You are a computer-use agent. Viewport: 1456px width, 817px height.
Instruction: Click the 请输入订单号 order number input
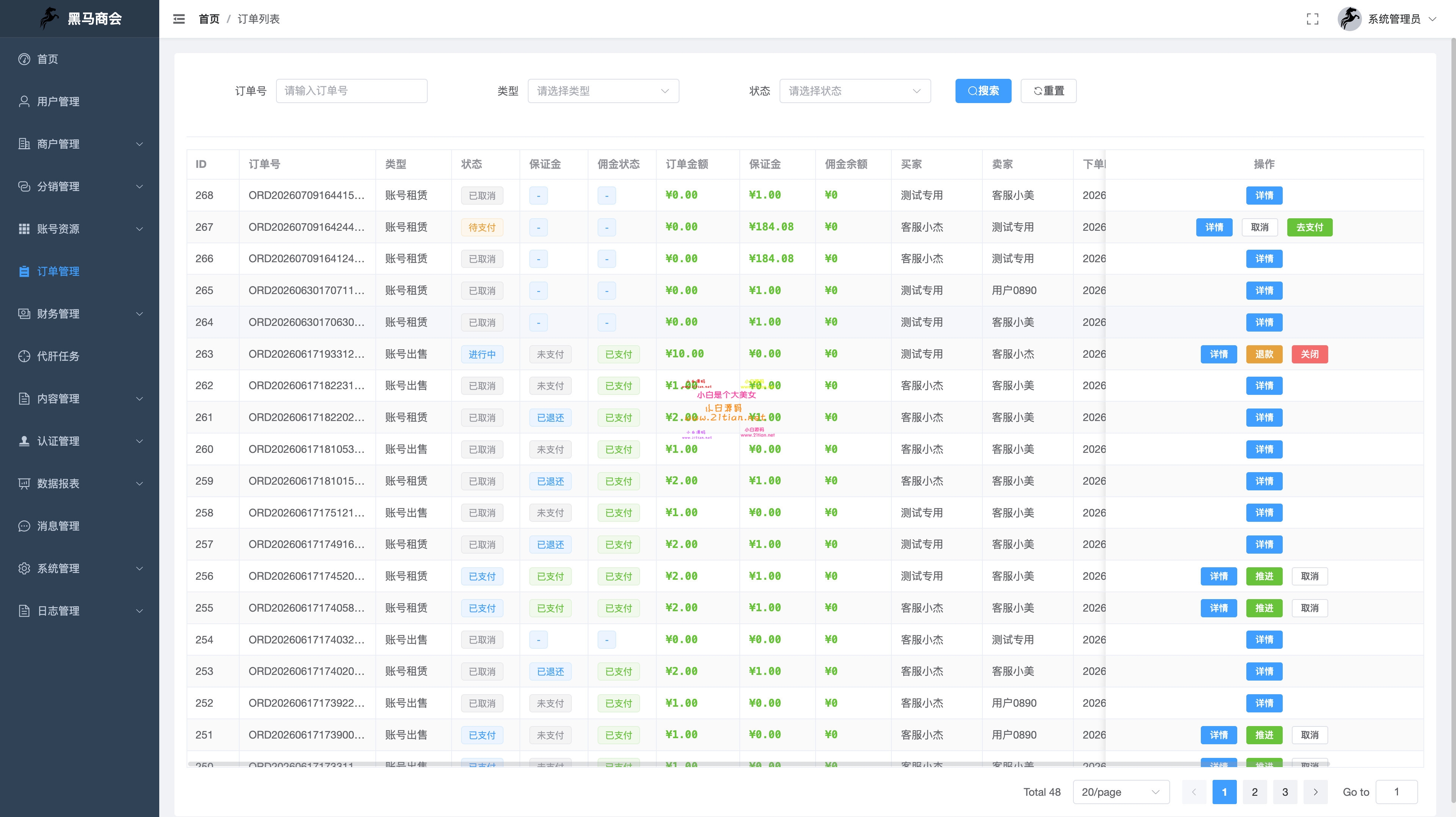(351, 91)
